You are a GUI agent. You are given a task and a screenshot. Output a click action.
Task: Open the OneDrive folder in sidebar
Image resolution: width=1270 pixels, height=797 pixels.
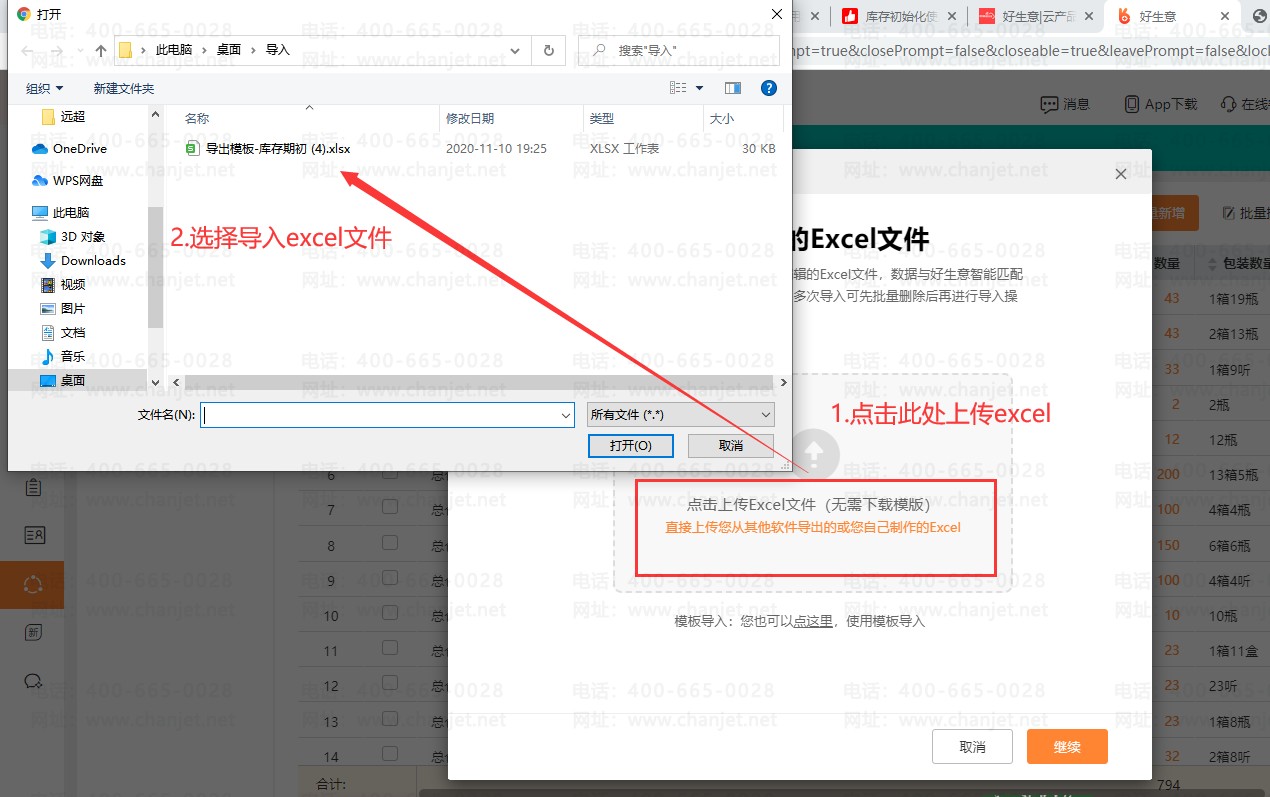79,148
